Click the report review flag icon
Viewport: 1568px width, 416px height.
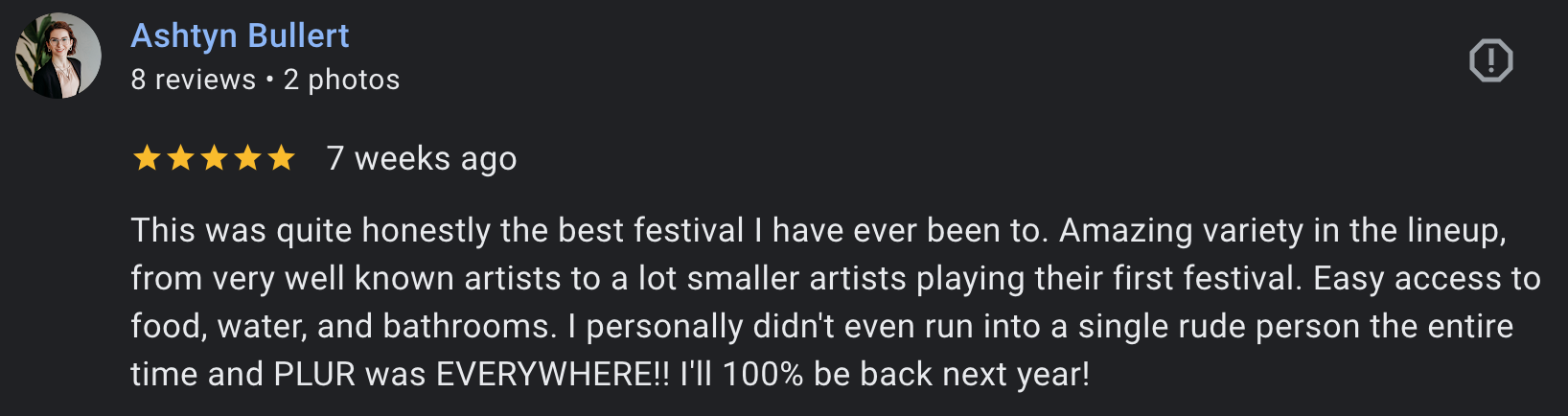coord(1490,60)
